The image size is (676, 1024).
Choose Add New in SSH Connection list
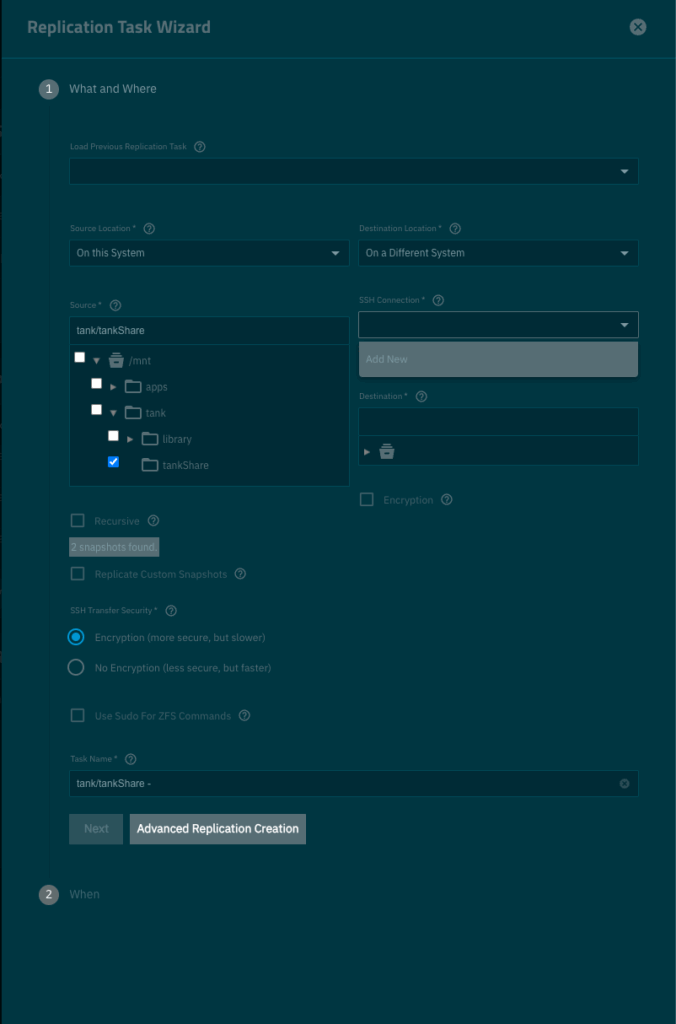click(498, 359)
